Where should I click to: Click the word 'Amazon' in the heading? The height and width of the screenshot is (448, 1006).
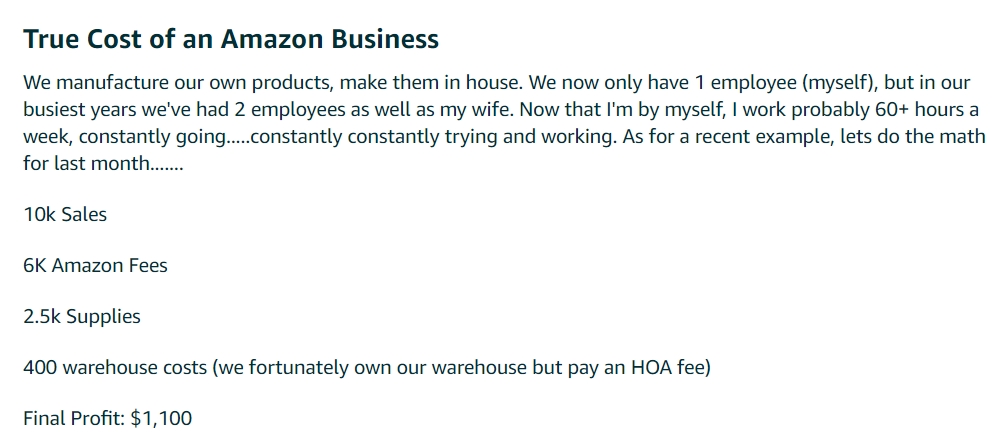271,39
